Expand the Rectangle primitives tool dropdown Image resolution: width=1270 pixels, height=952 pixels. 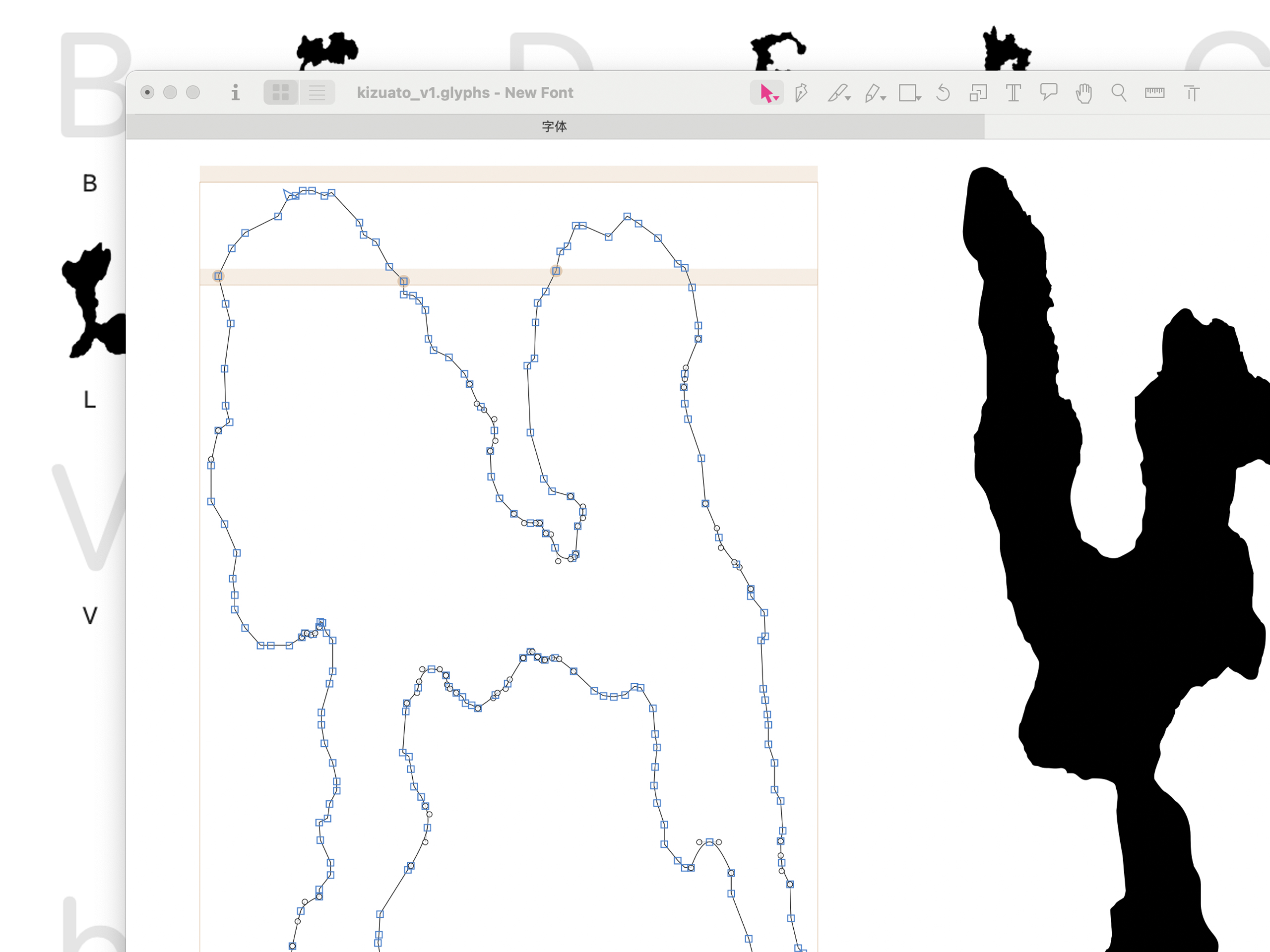click(919, 99)
